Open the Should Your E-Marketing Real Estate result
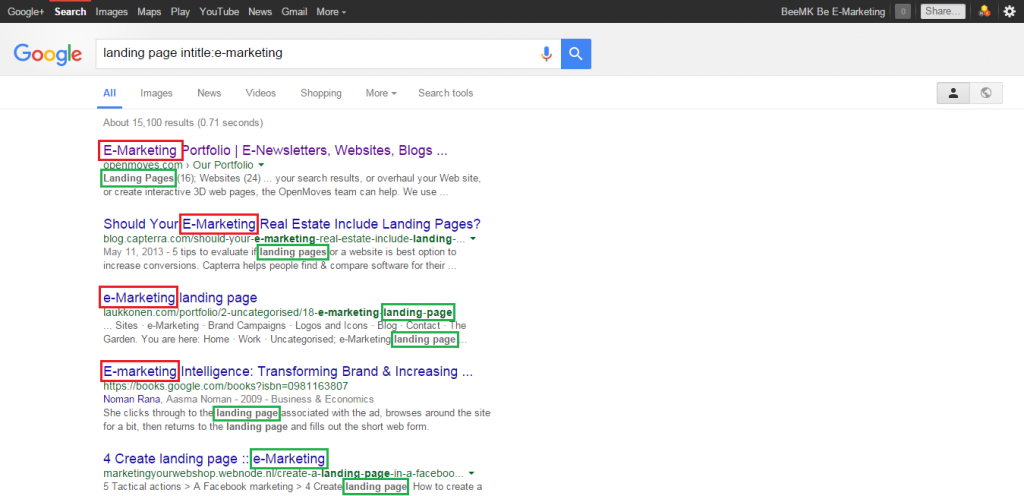 [292, 224]
